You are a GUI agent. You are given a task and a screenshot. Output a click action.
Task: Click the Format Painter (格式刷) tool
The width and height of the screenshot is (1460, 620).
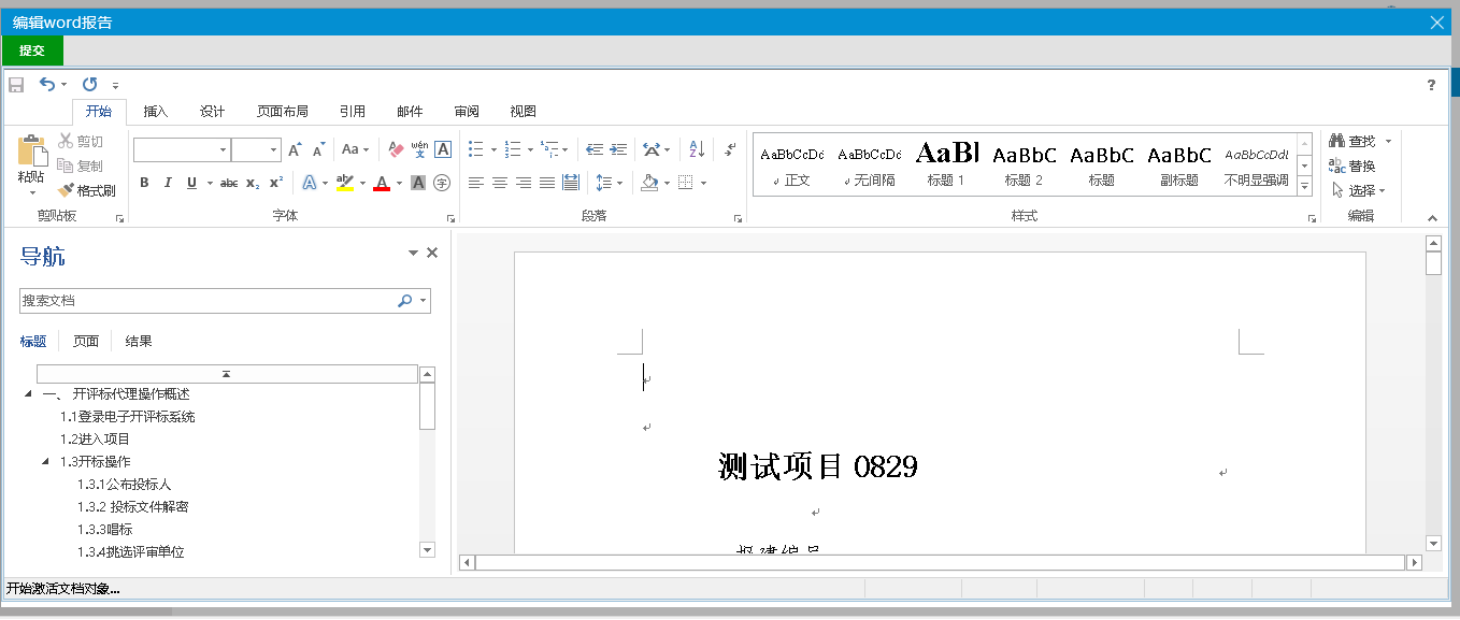(x=87, y=190)
